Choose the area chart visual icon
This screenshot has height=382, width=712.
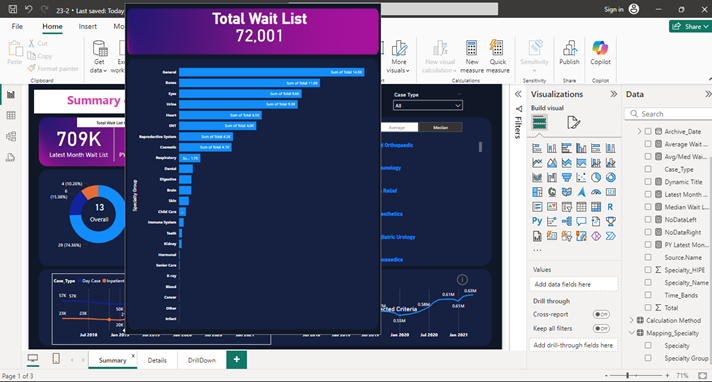pos(552,163)
